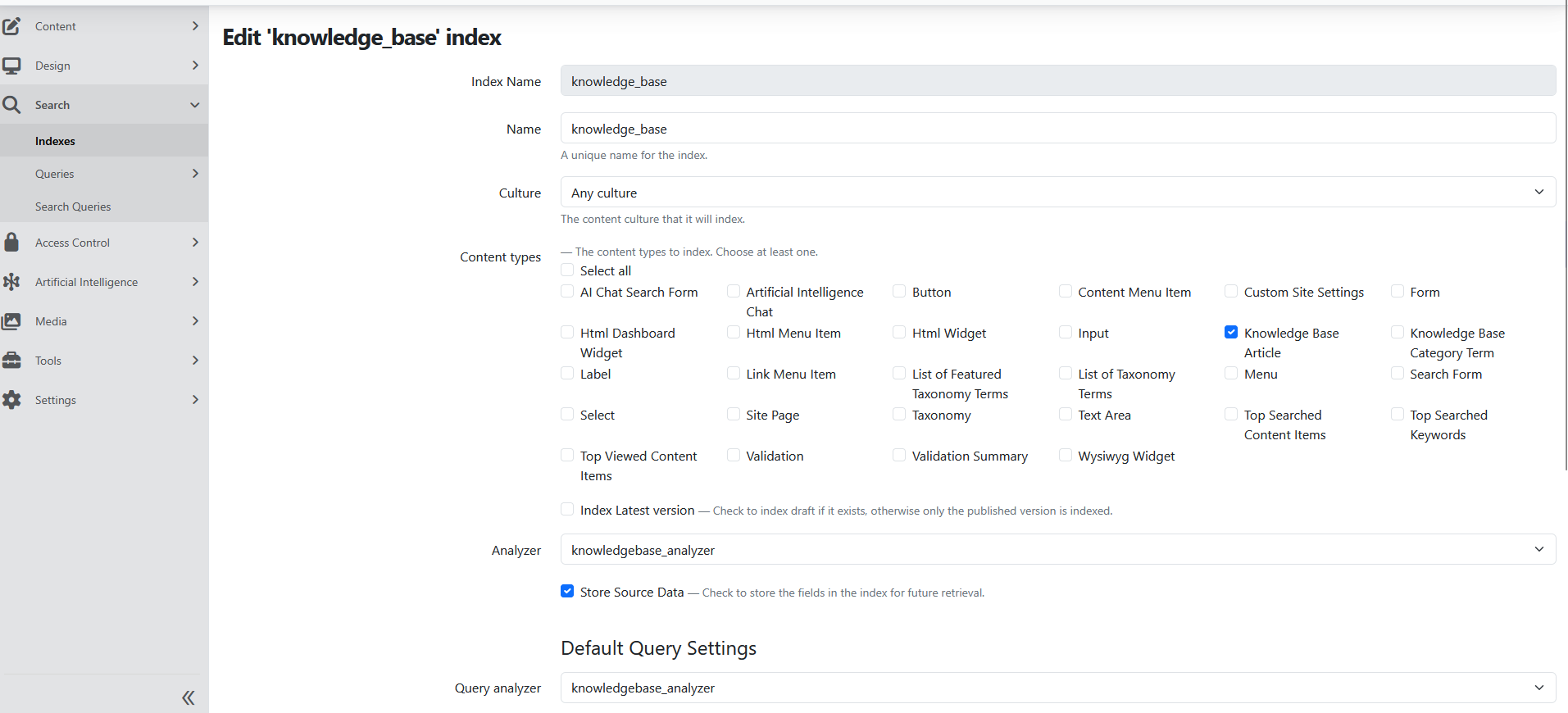Click the Search magnifier icon
1568x713 pixels.
pyautogui.click(x=11, y=105)
